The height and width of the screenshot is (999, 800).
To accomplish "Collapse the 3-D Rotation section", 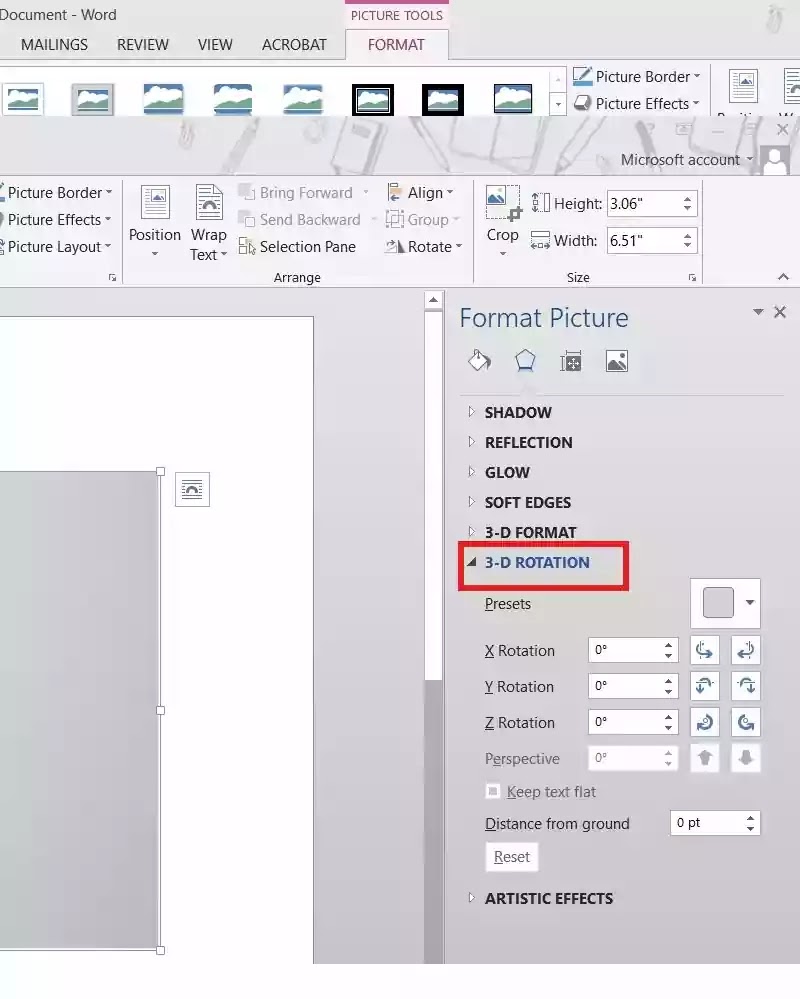I will pyautogui.click(x=471, y=562).
